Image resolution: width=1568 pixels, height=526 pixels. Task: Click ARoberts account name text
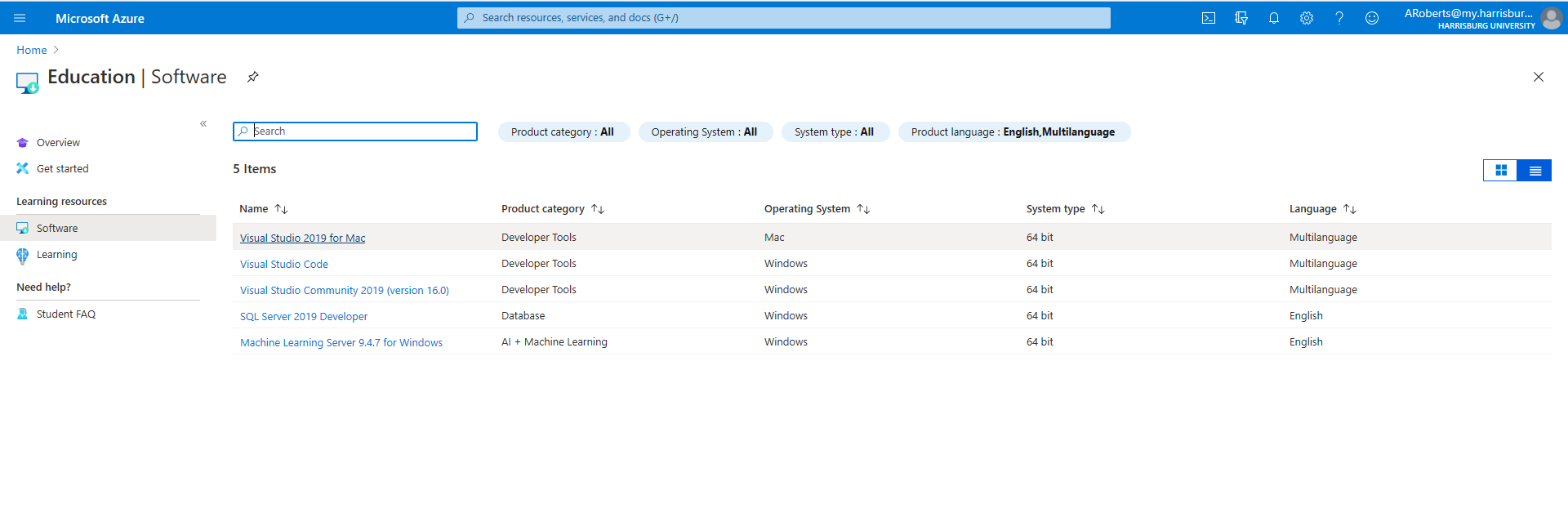point(1468,13)
